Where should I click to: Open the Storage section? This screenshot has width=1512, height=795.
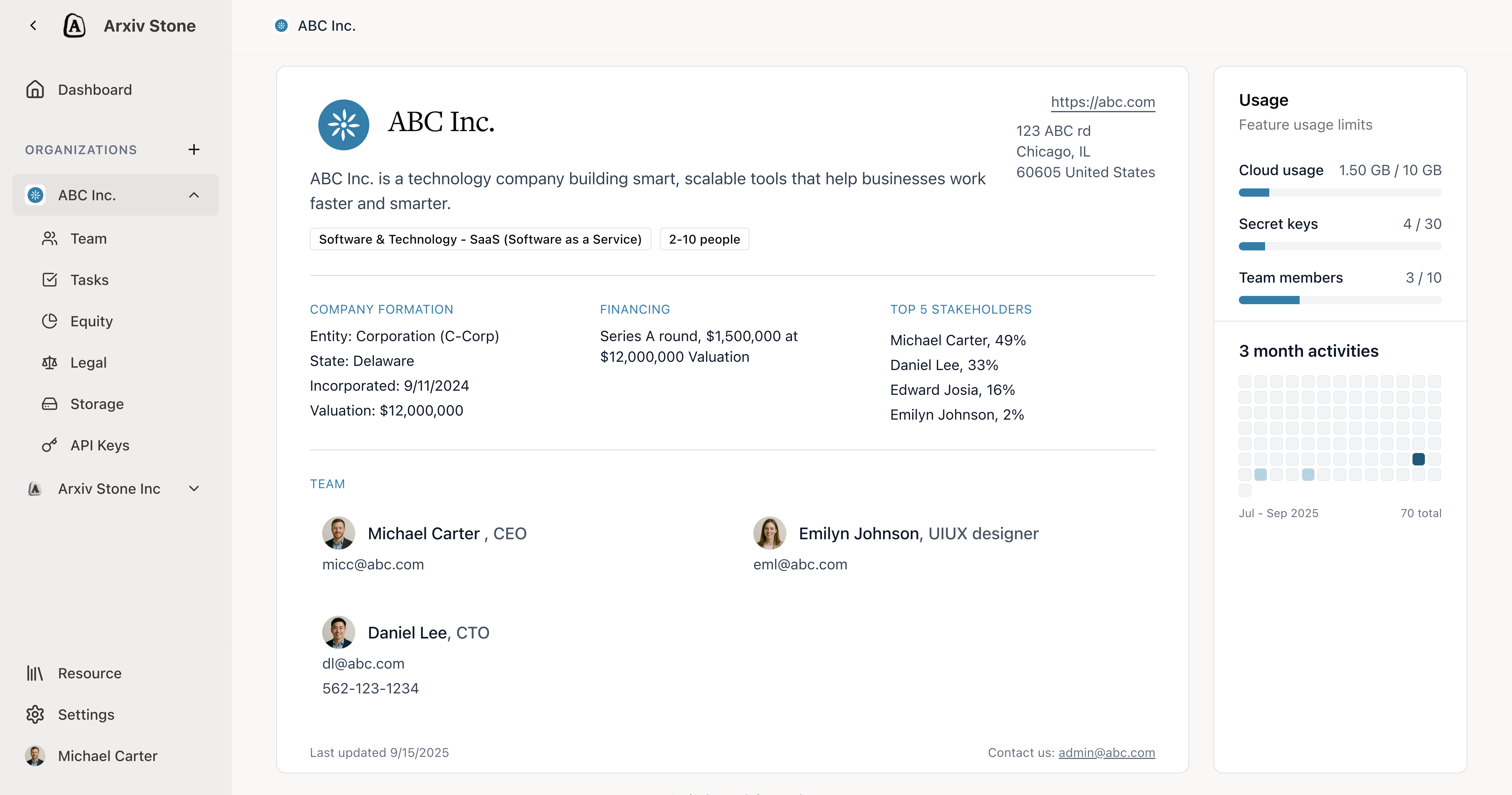pos(97,404)
